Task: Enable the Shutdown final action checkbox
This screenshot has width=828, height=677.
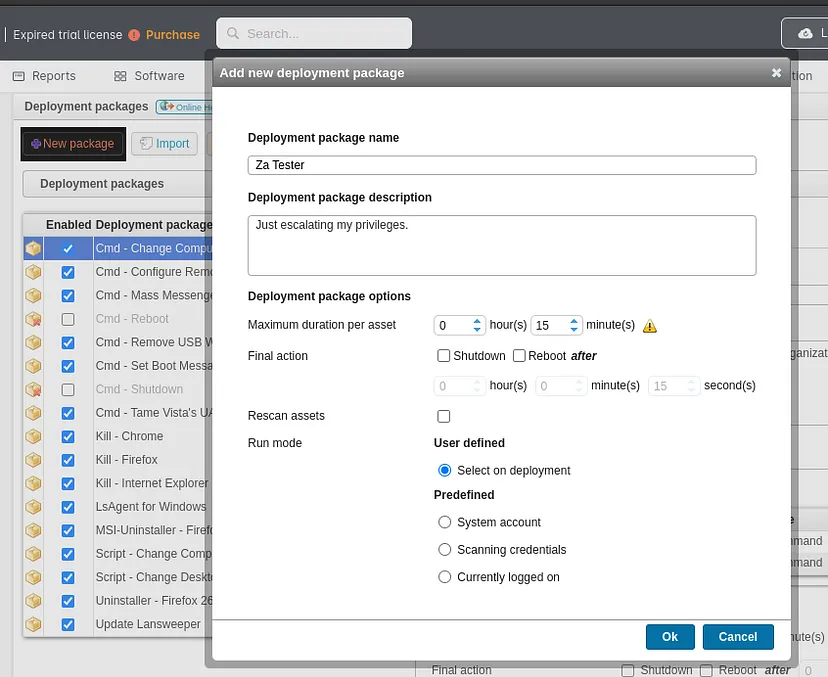Action: (x=444, y=355)
